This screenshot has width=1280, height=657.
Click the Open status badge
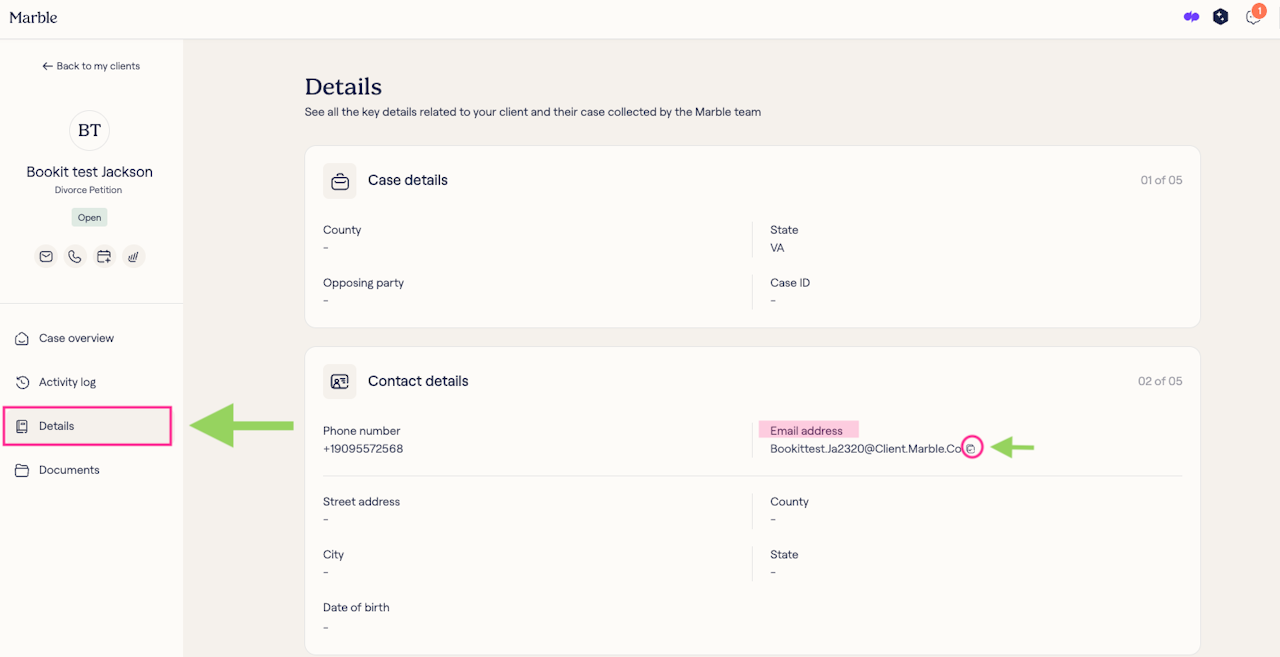[89, 217]
